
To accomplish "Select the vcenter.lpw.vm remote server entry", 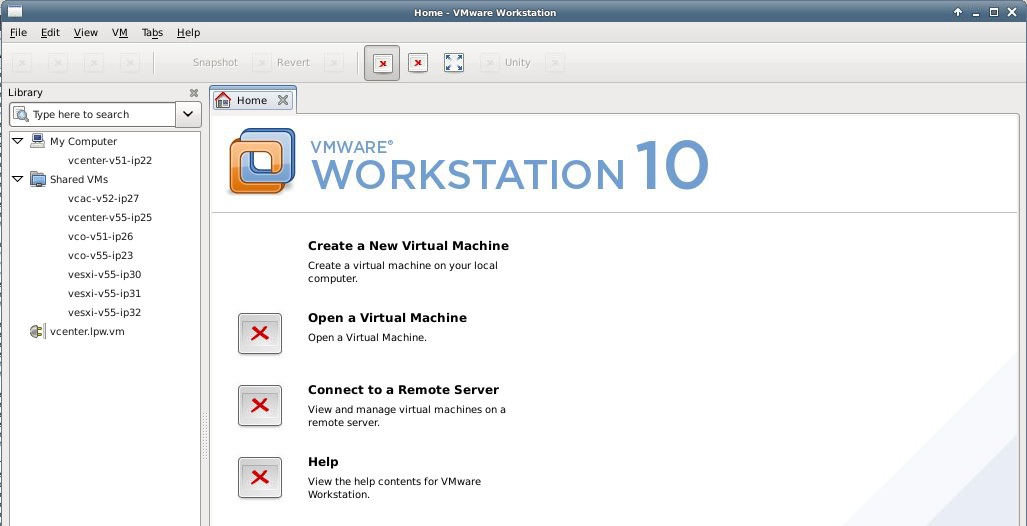I will point(87,331).
